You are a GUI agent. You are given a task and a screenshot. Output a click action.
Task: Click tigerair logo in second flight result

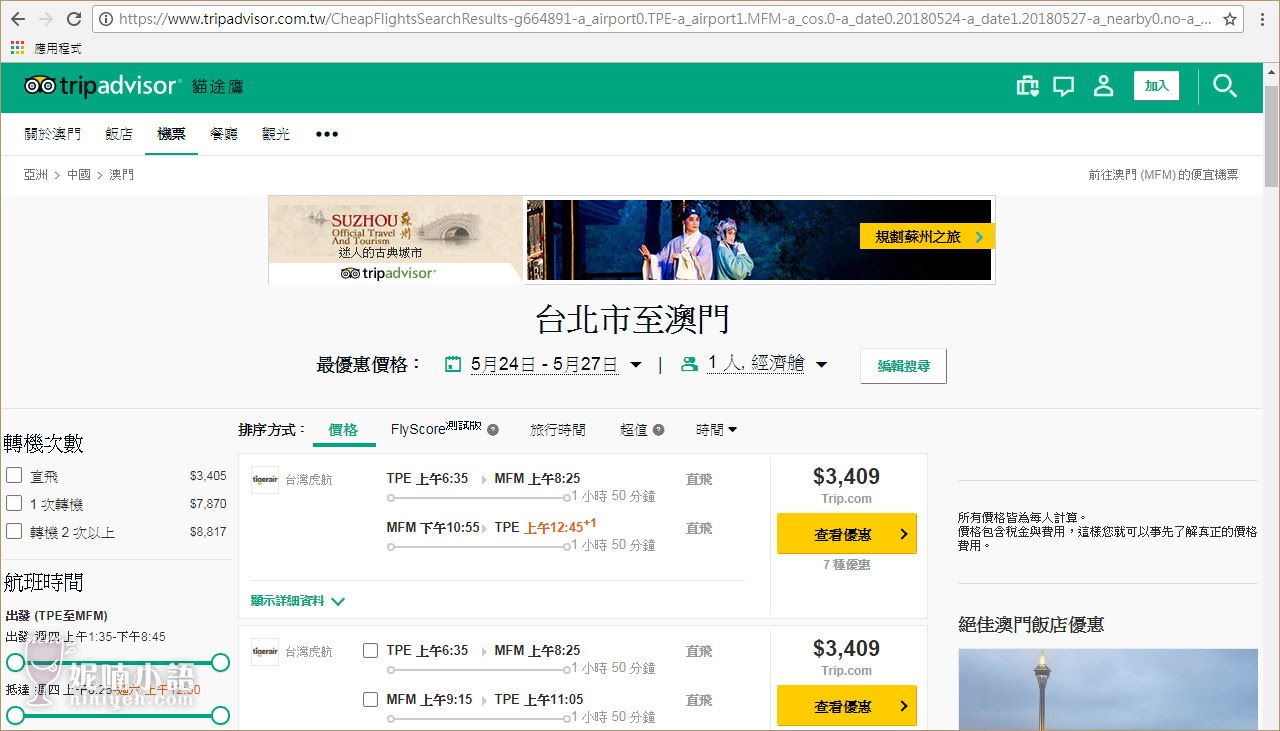point(265,651)
